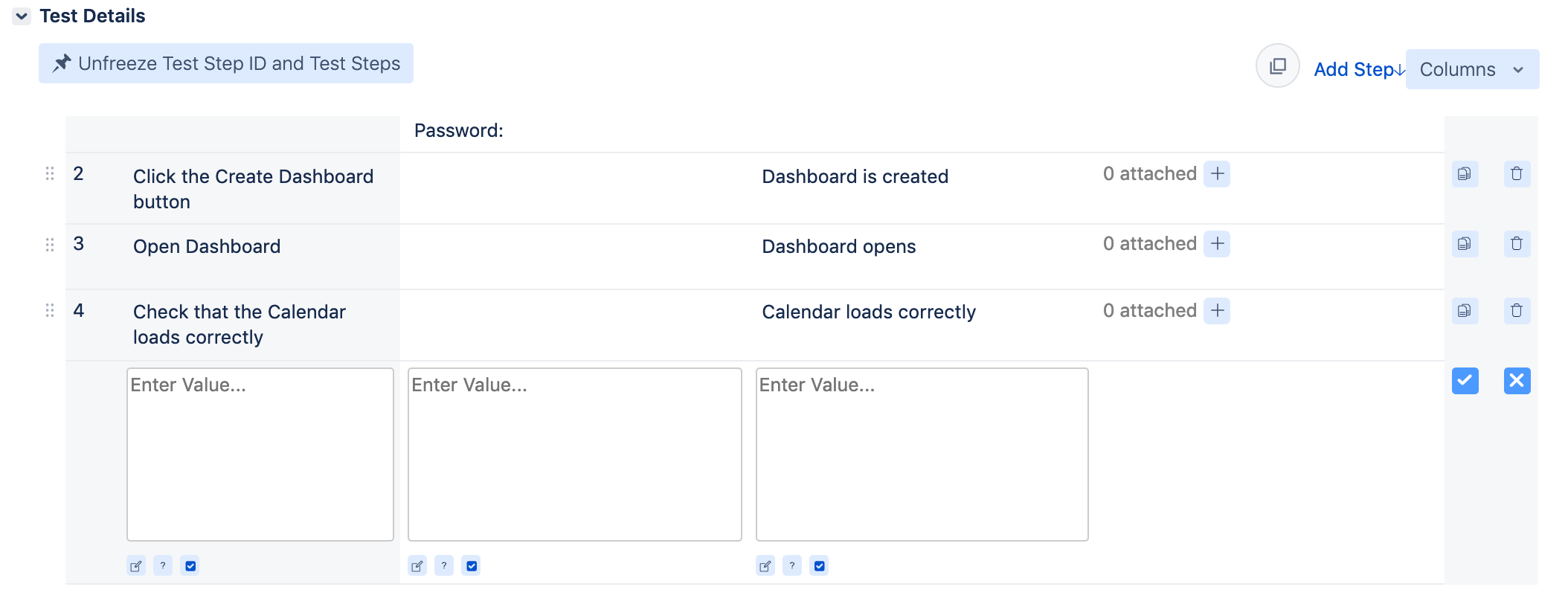Toggle checkbox below second Enter Value field

click(x=472, y=566)
